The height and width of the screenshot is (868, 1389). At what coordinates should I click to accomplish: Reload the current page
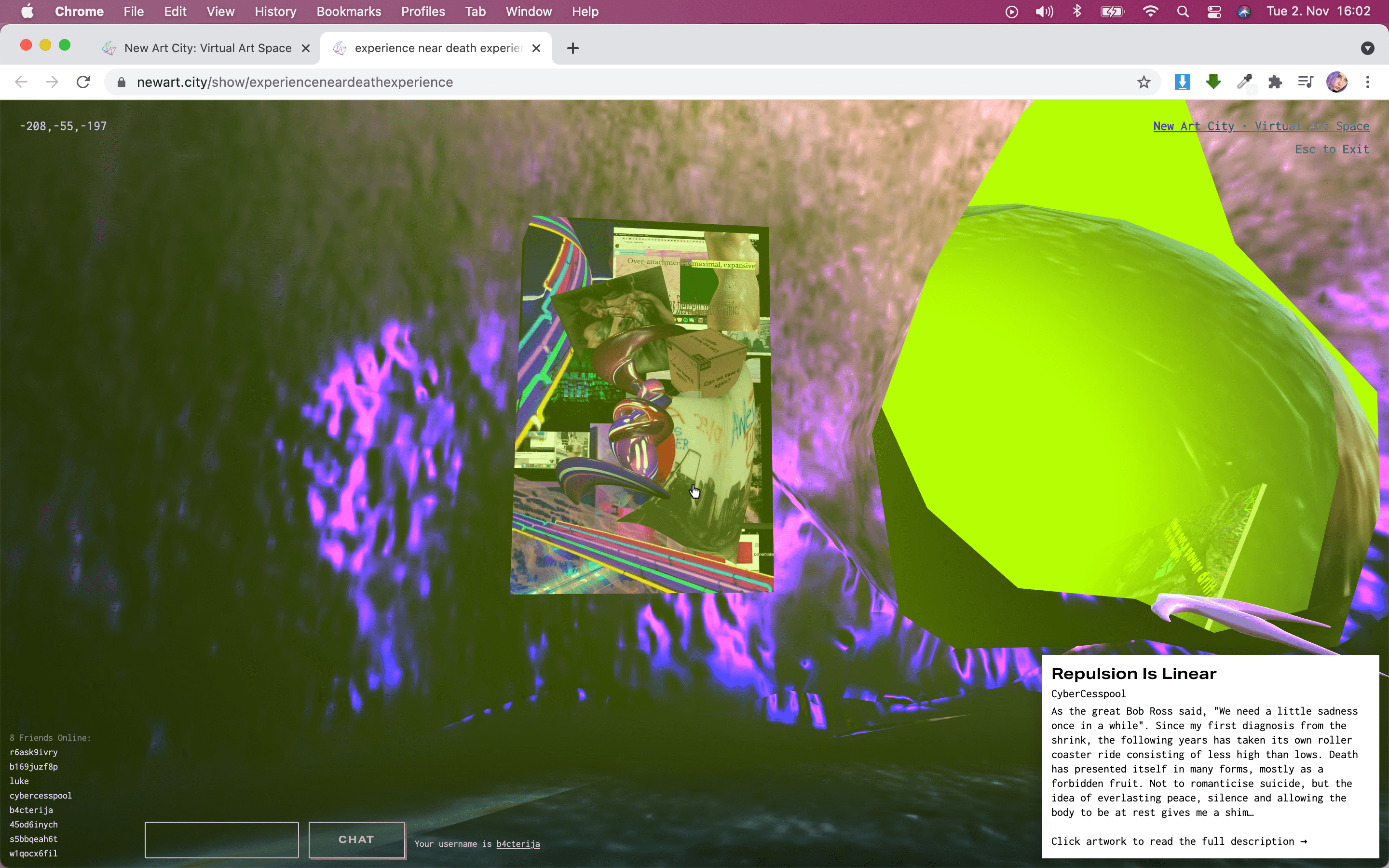pos(83,82)
